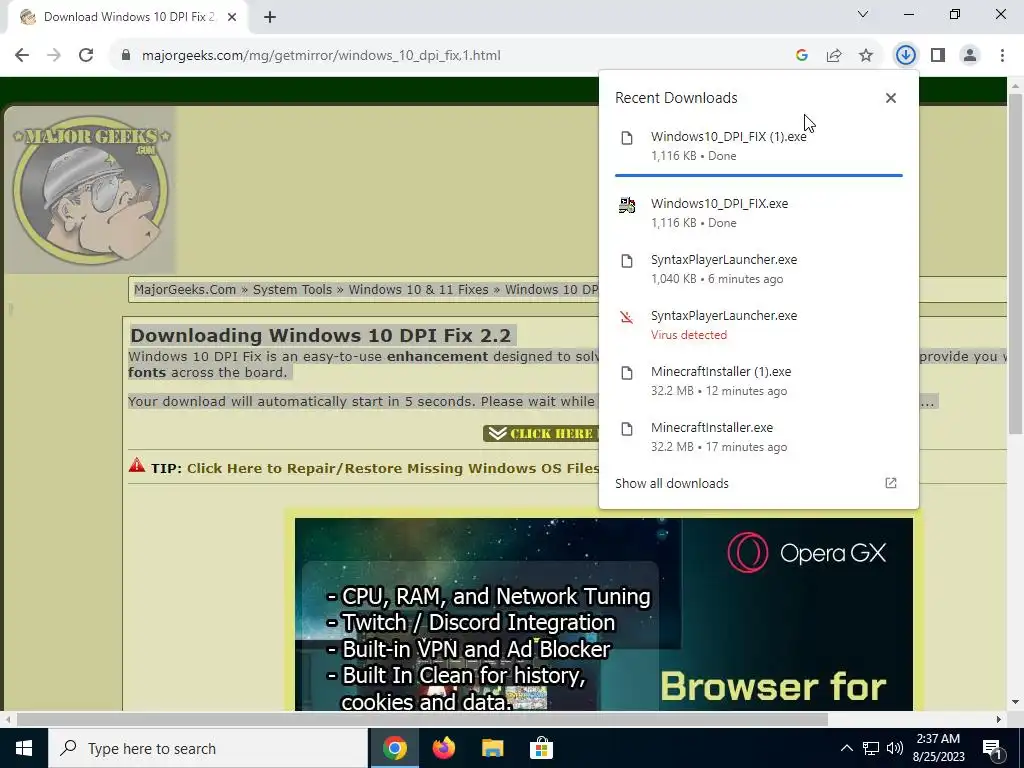Open Windows10_DPI_FIX (1).exe download
This screenshot has width=1024, height=768.
[758, 146]
